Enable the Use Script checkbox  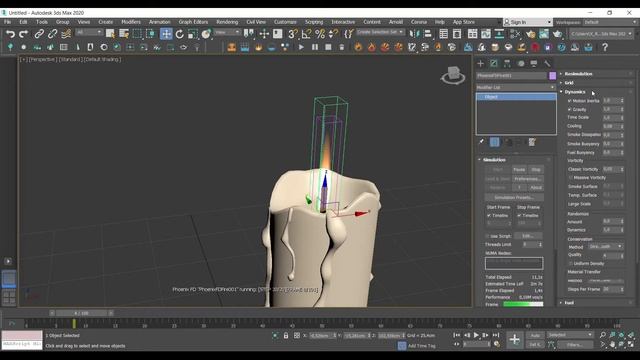[487, 236]
